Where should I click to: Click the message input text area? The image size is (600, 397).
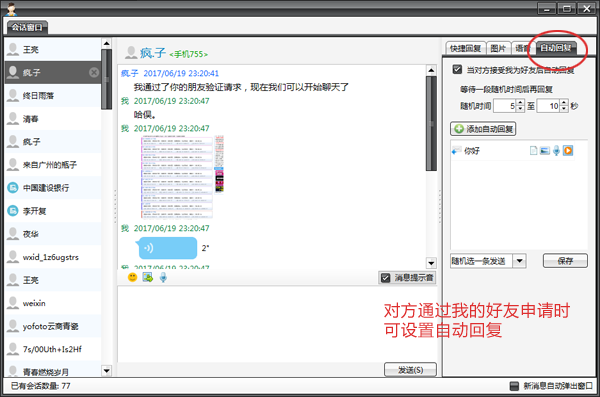coord(277,323)
